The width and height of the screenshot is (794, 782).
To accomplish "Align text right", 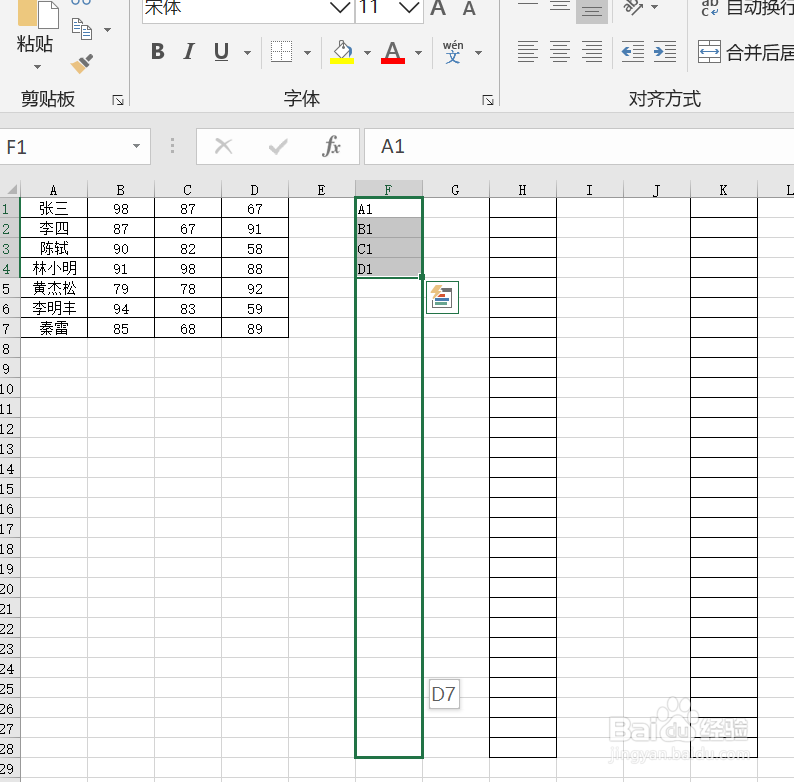I will 592,52.
